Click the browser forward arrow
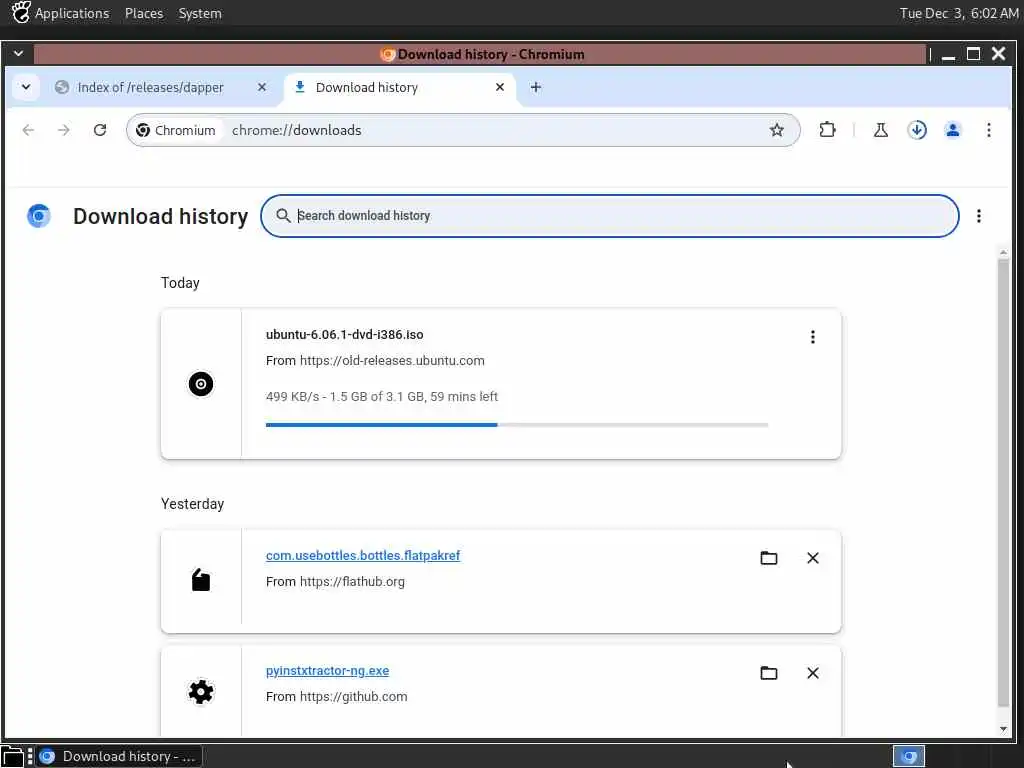Image resolution: width=1024 pixels, height=768 pixels. [63, 130]
